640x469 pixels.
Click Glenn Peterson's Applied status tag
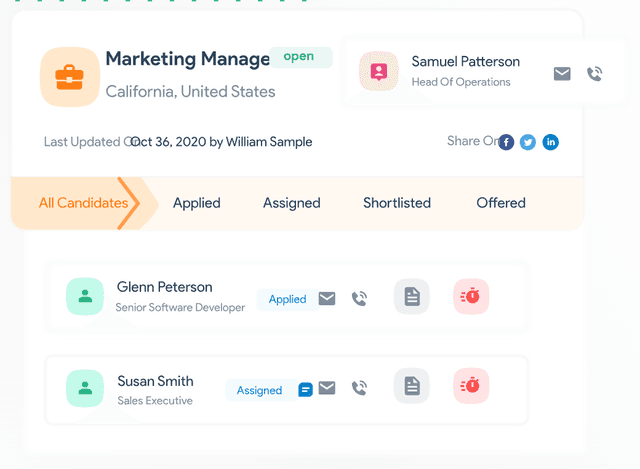point(287,299)
